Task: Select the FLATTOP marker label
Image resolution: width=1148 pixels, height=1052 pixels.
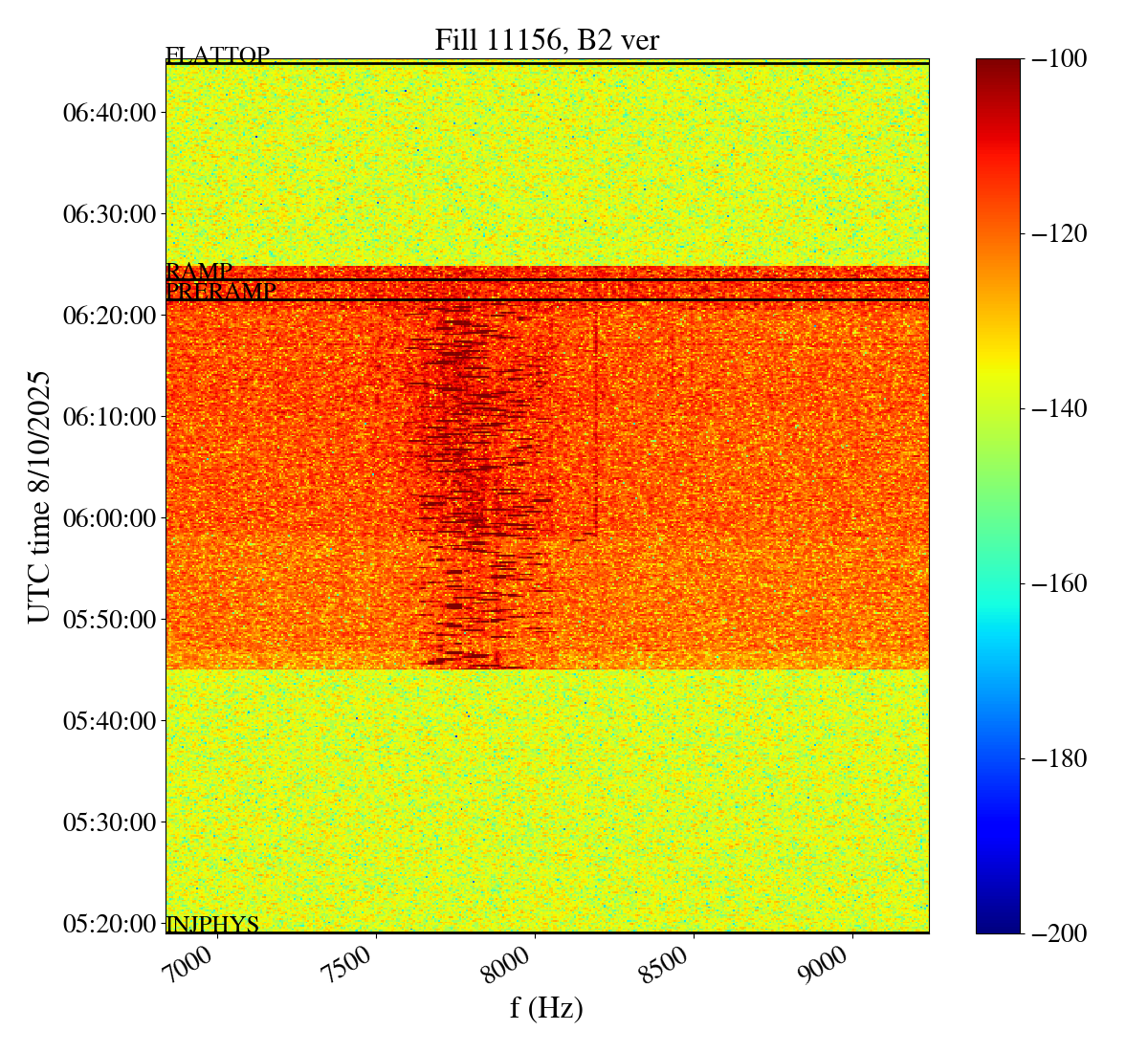Action: point(218,55)
